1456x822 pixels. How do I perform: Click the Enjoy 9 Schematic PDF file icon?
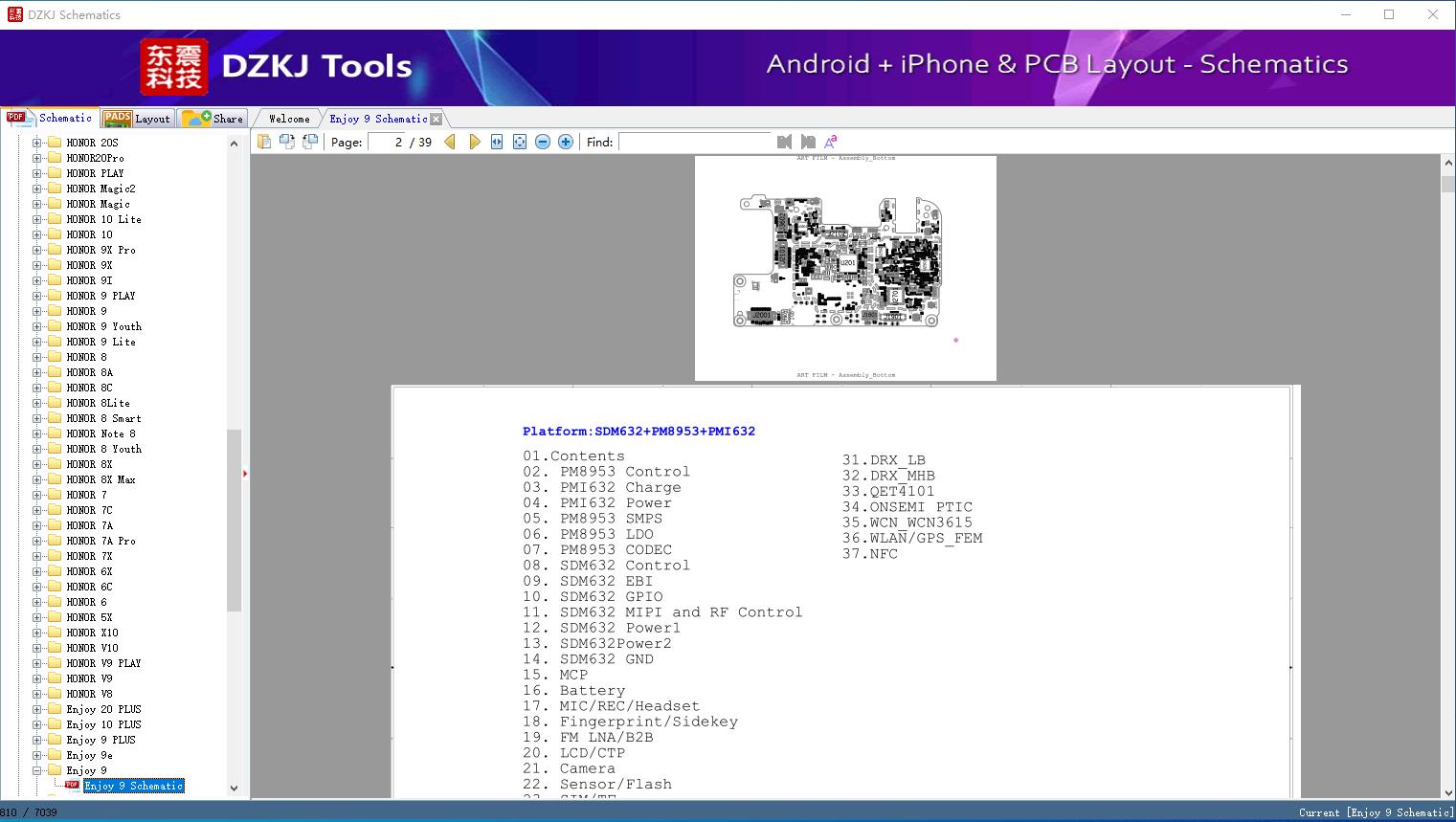(x=72, y=786)
